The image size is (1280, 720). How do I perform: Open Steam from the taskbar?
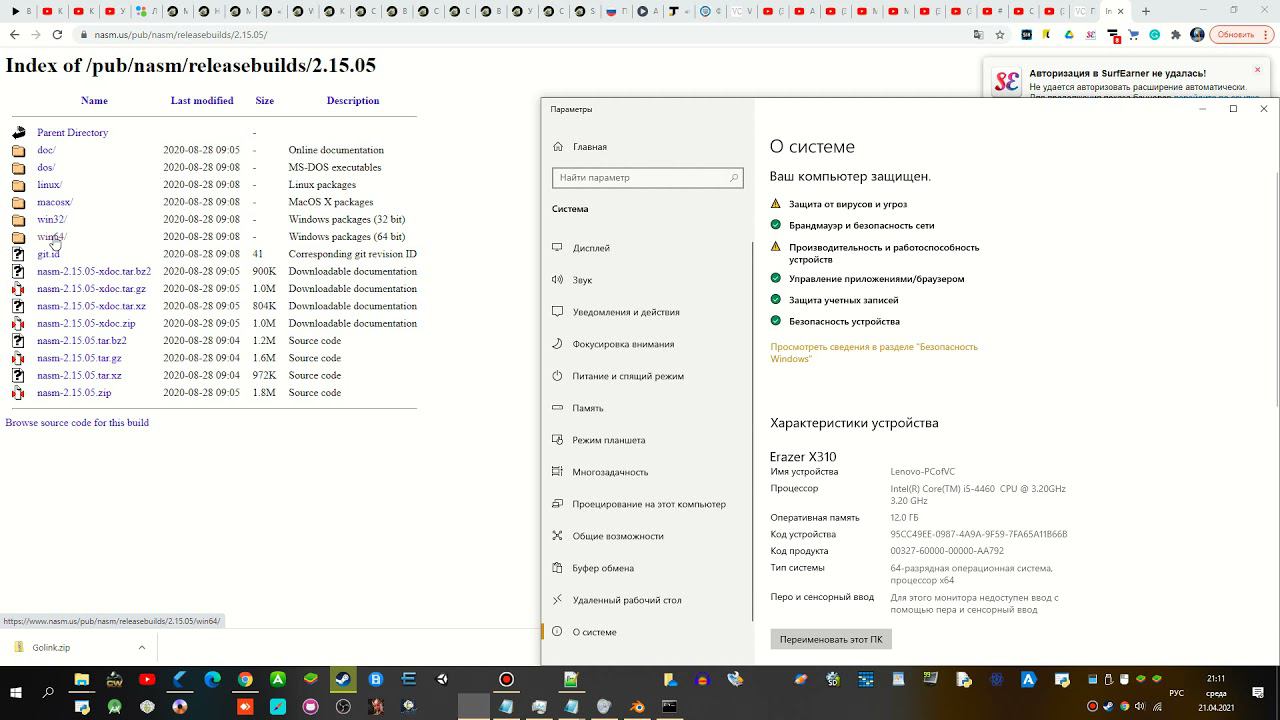[343, 680]
